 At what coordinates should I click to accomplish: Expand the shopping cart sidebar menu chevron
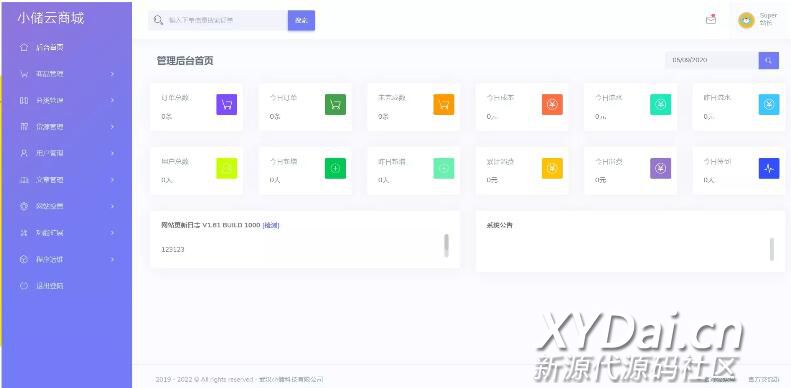[112, 74]
